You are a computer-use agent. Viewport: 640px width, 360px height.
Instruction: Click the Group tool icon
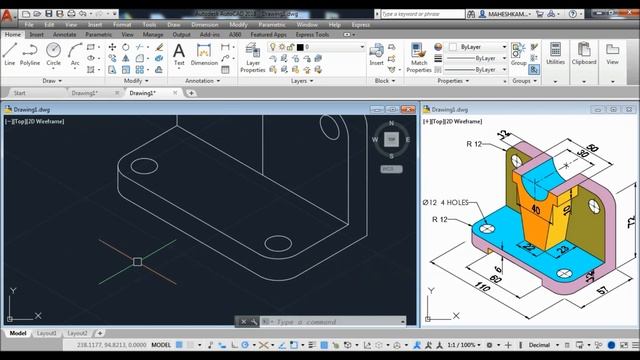518,54
